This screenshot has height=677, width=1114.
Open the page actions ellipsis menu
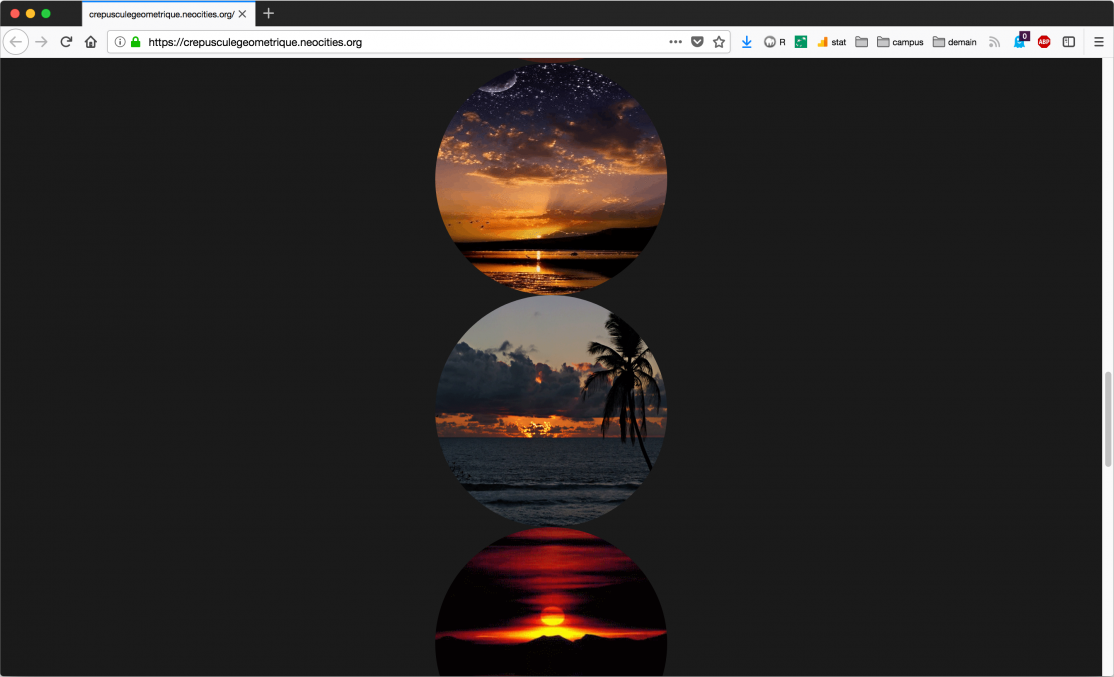(x=675, y=42)
